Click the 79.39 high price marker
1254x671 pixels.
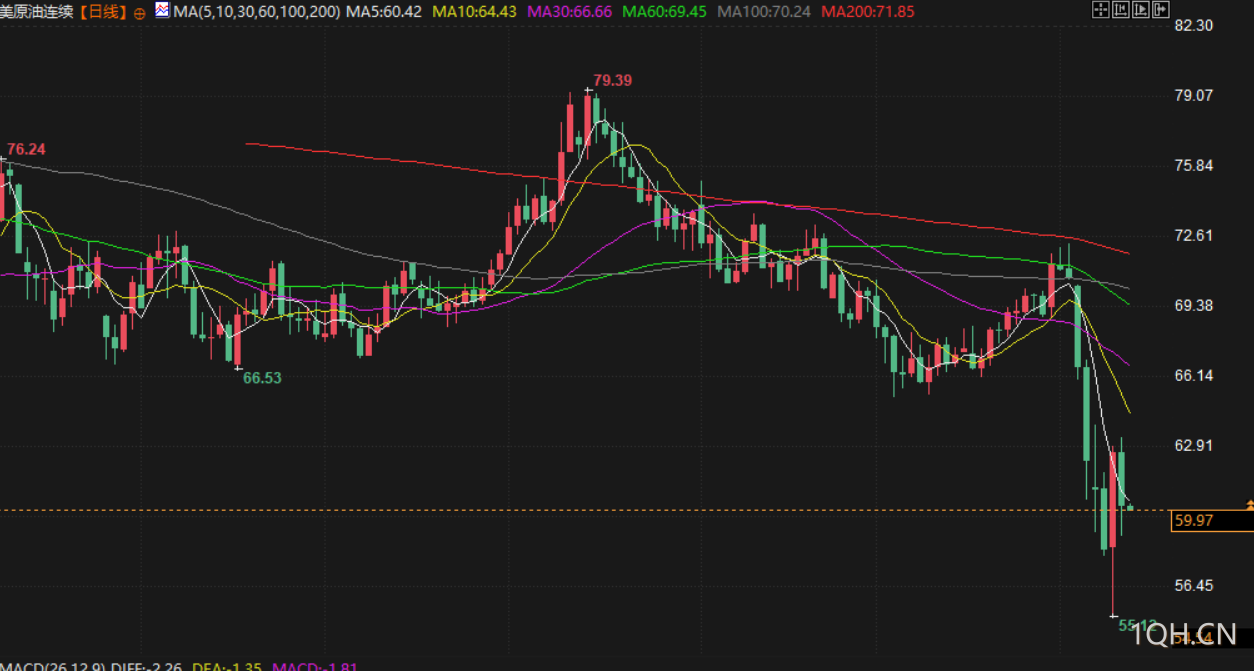click(612, 80)
